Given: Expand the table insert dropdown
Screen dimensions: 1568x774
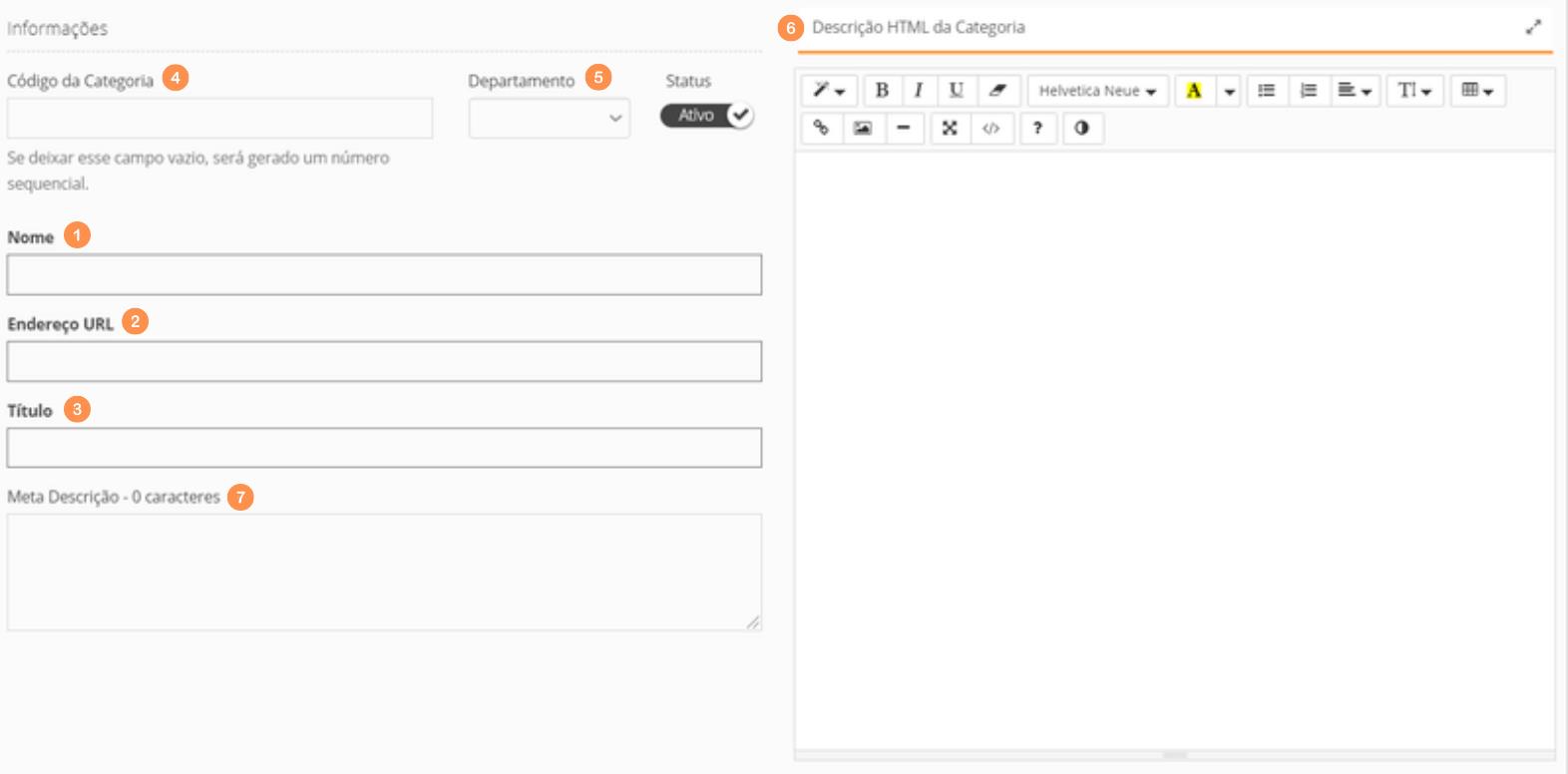Looking at the screenshot, I should point(1476,91).
